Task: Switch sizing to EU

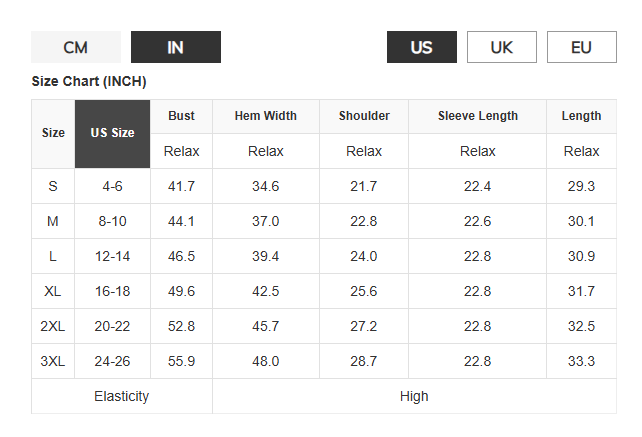Action: tap(581, 47)
